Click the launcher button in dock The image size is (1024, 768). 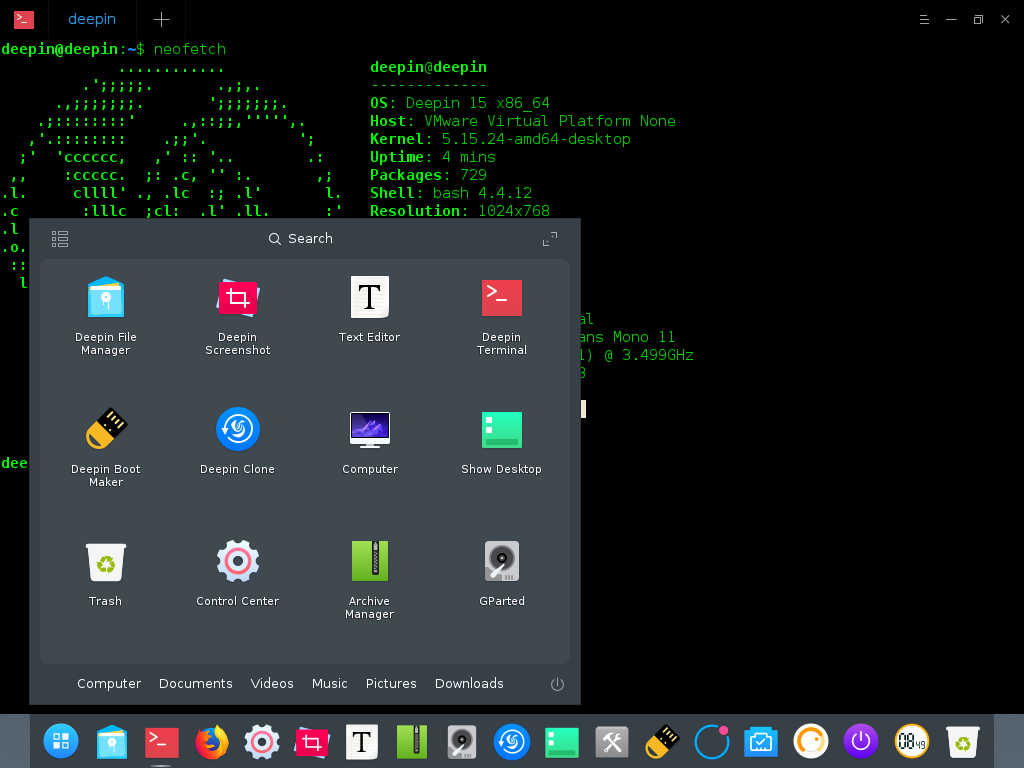61,741
